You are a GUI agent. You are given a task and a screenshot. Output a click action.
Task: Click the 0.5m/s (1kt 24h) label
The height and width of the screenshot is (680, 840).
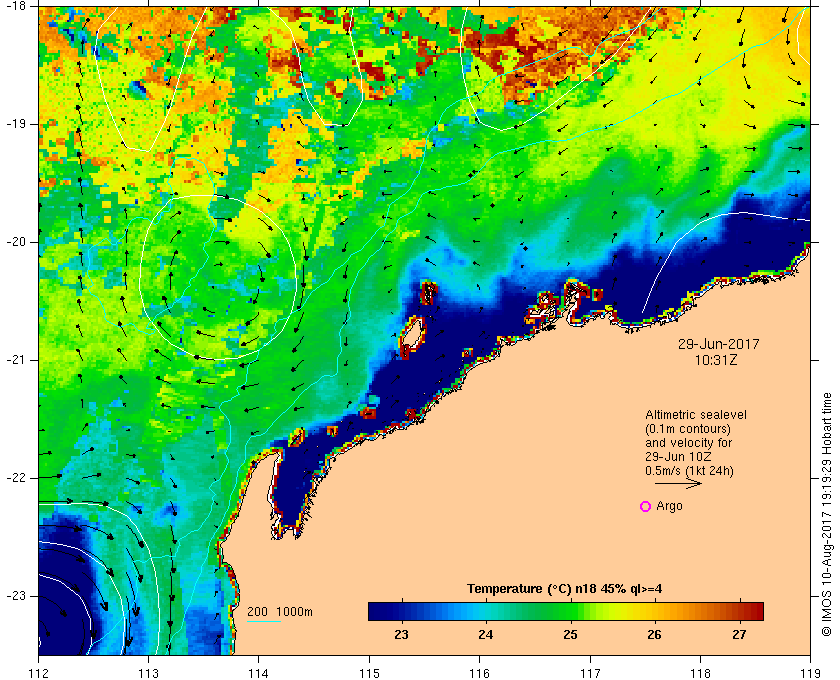click(x=689, y=471)
